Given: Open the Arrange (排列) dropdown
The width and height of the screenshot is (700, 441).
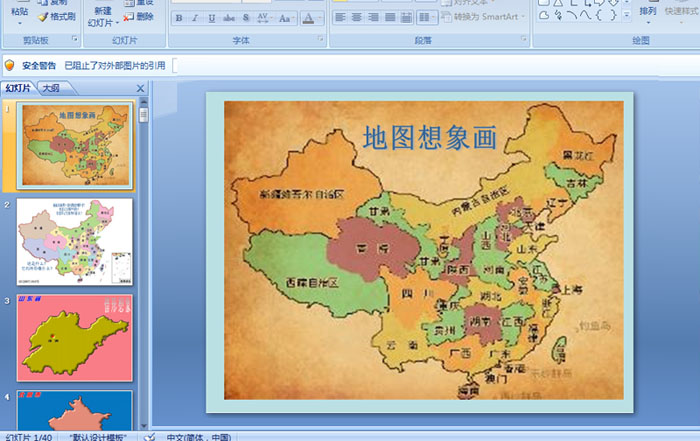Looking at the screenshot, I should pos(648,13).
